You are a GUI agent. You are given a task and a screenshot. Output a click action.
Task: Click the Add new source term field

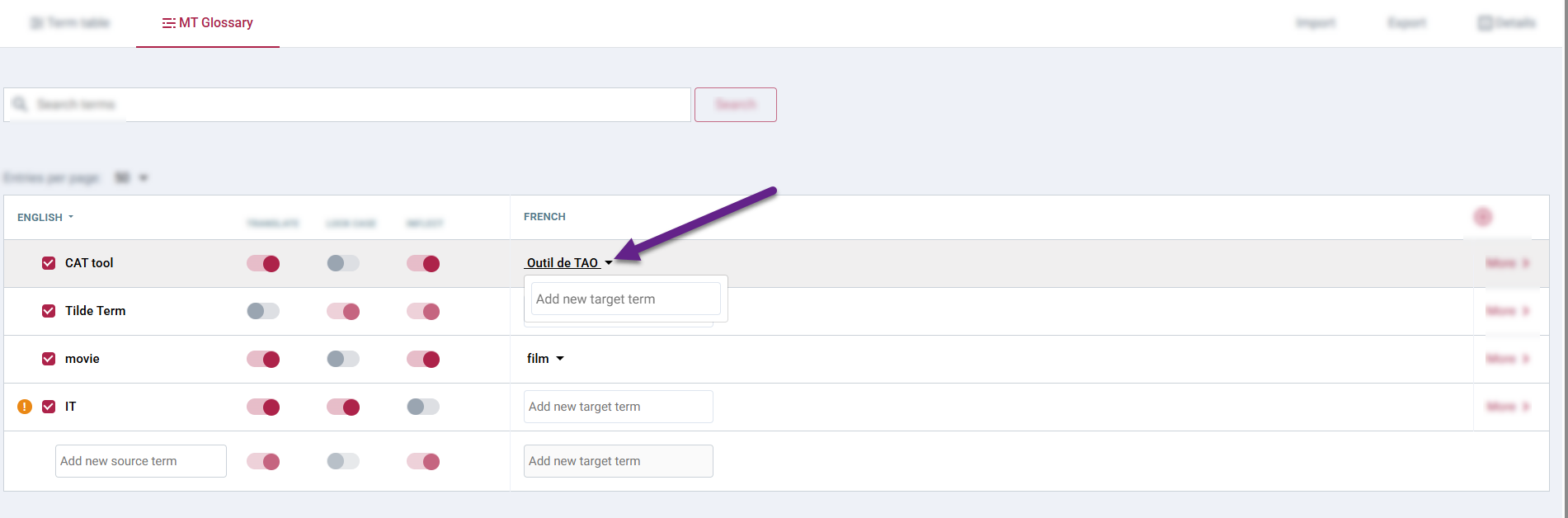[140, 460]
